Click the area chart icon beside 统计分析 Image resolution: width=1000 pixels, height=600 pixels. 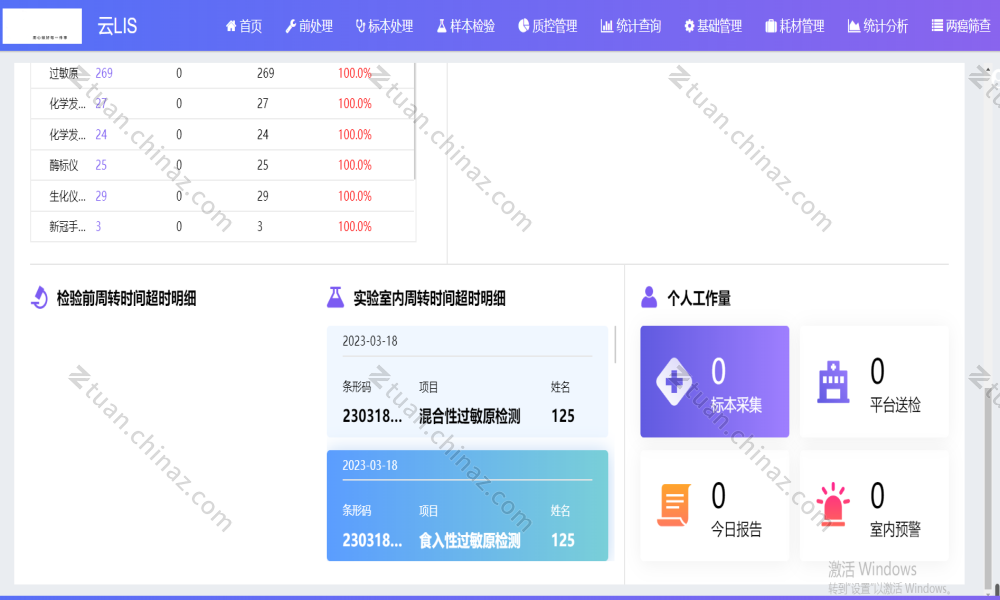[x=853, y=26]
